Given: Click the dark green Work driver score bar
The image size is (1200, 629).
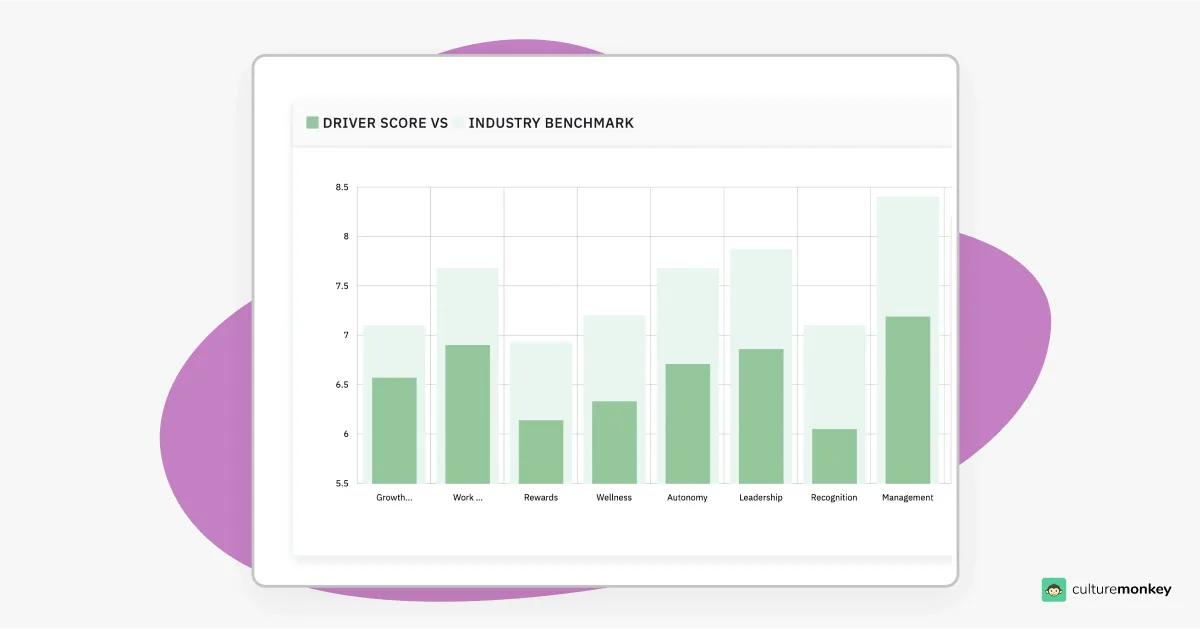Looking at the screenshot, I should 467,414.
